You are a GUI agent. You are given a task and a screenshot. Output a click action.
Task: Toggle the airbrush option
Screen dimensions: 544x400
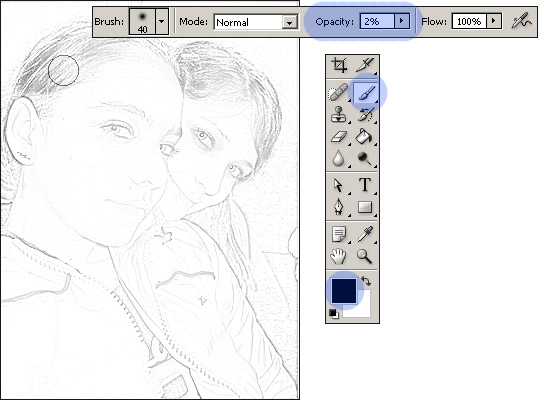coord(522,22)
